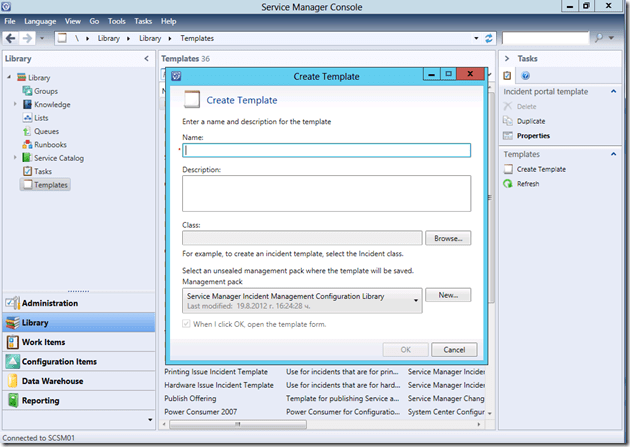
Task: Click the Groups icon in Library tree
Action: coord(27,91)
